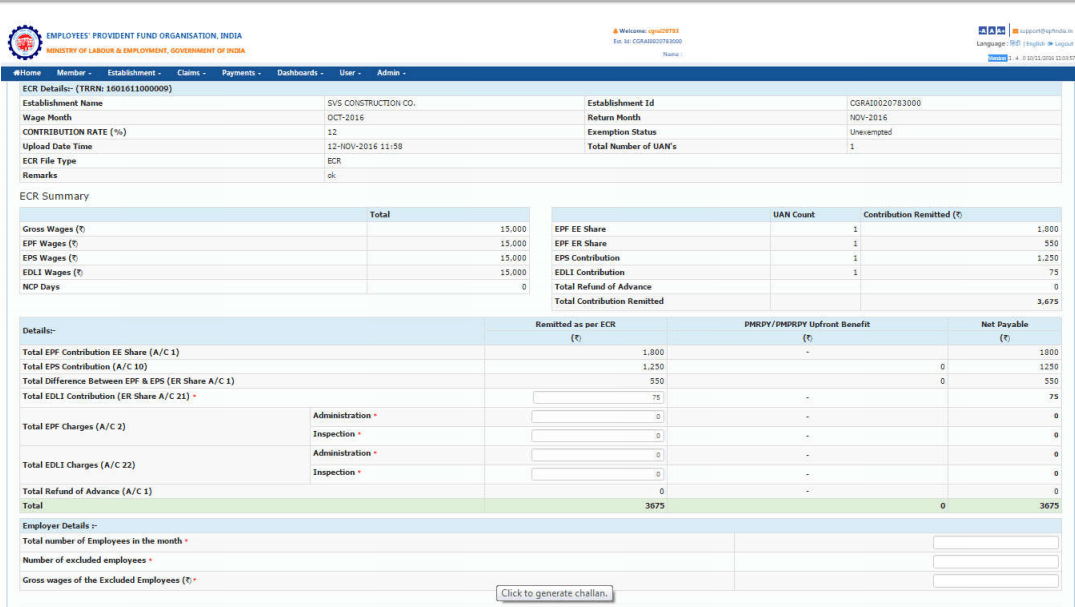The image size is (1075, 607).
Task: Expand the User menu
Action: pyautogui.click(x=350, y=73)
